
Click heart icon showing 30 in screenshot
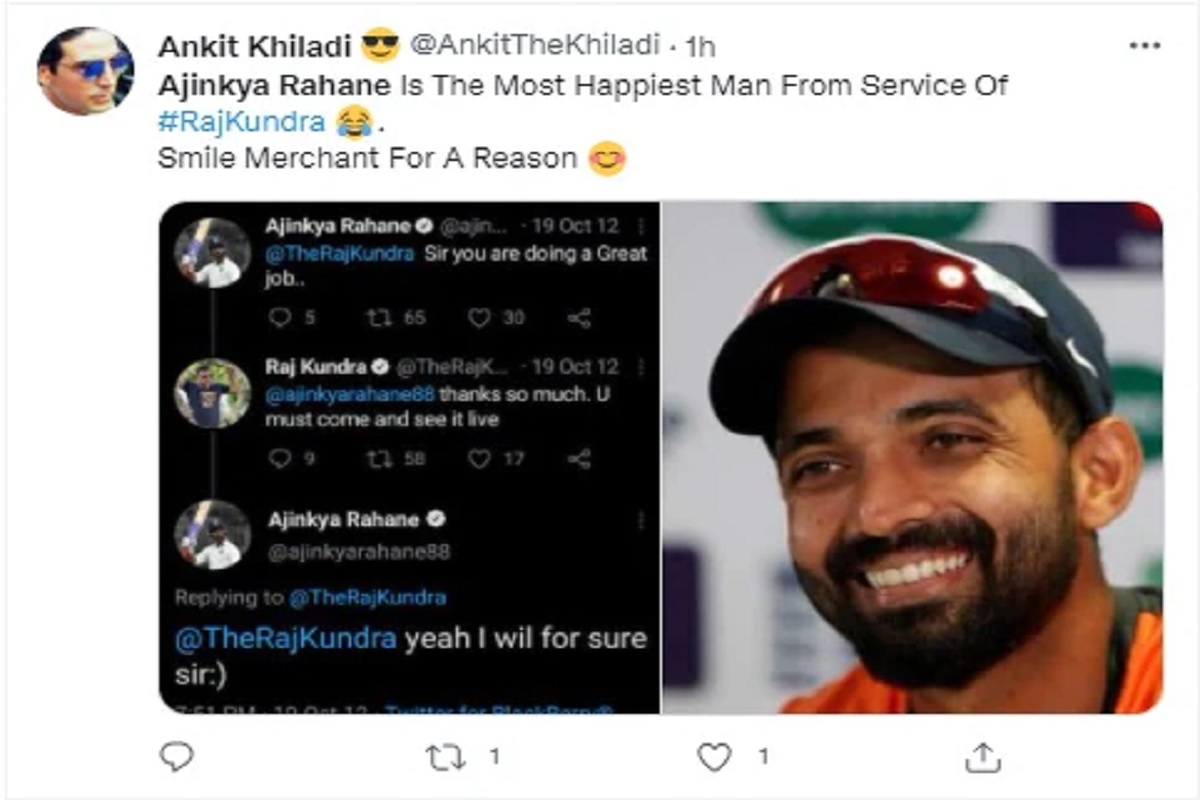[x=481, y=318]
